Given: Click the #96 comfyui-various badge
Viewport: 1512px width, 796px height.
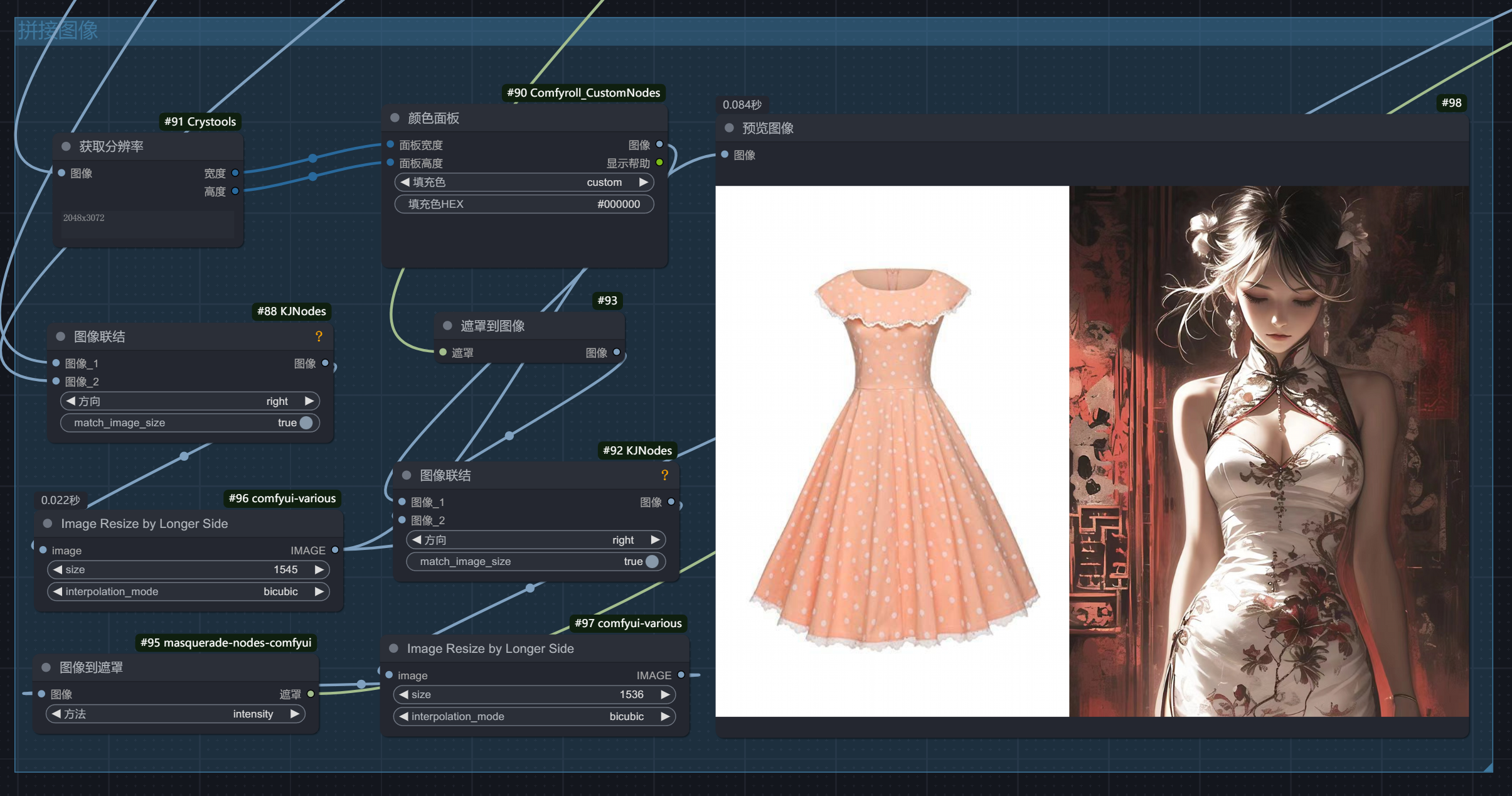Looking at the screenshot, I should 282,498.
